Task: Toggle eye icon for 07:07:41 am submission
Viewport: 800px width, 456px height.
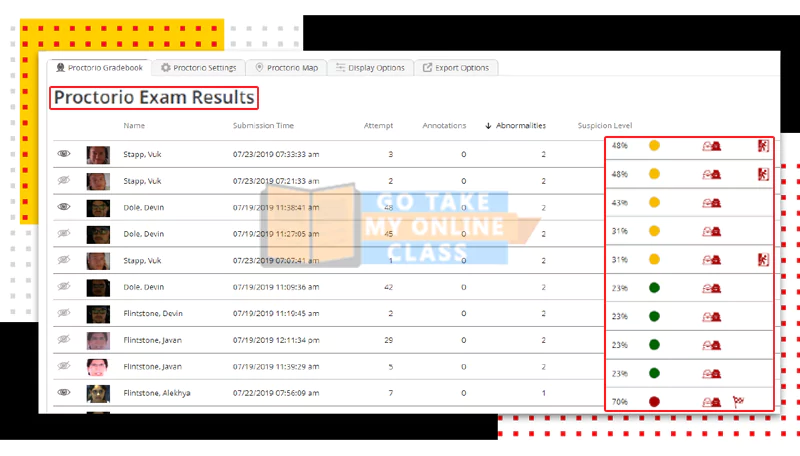Action: (x=64, y=260)
